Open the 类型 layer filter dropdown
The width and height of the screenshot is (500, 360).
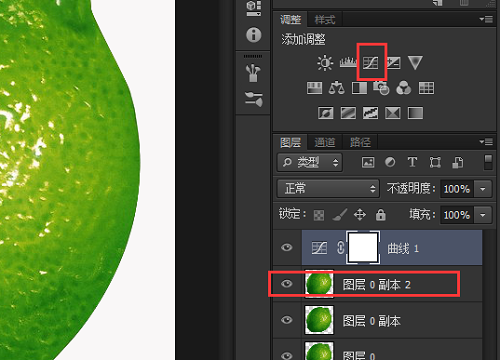[310, 162]
